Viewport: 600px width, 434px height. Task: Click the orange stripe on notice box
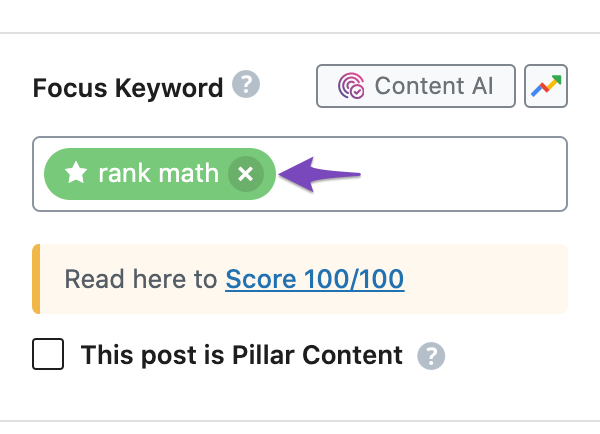(36, 279)
